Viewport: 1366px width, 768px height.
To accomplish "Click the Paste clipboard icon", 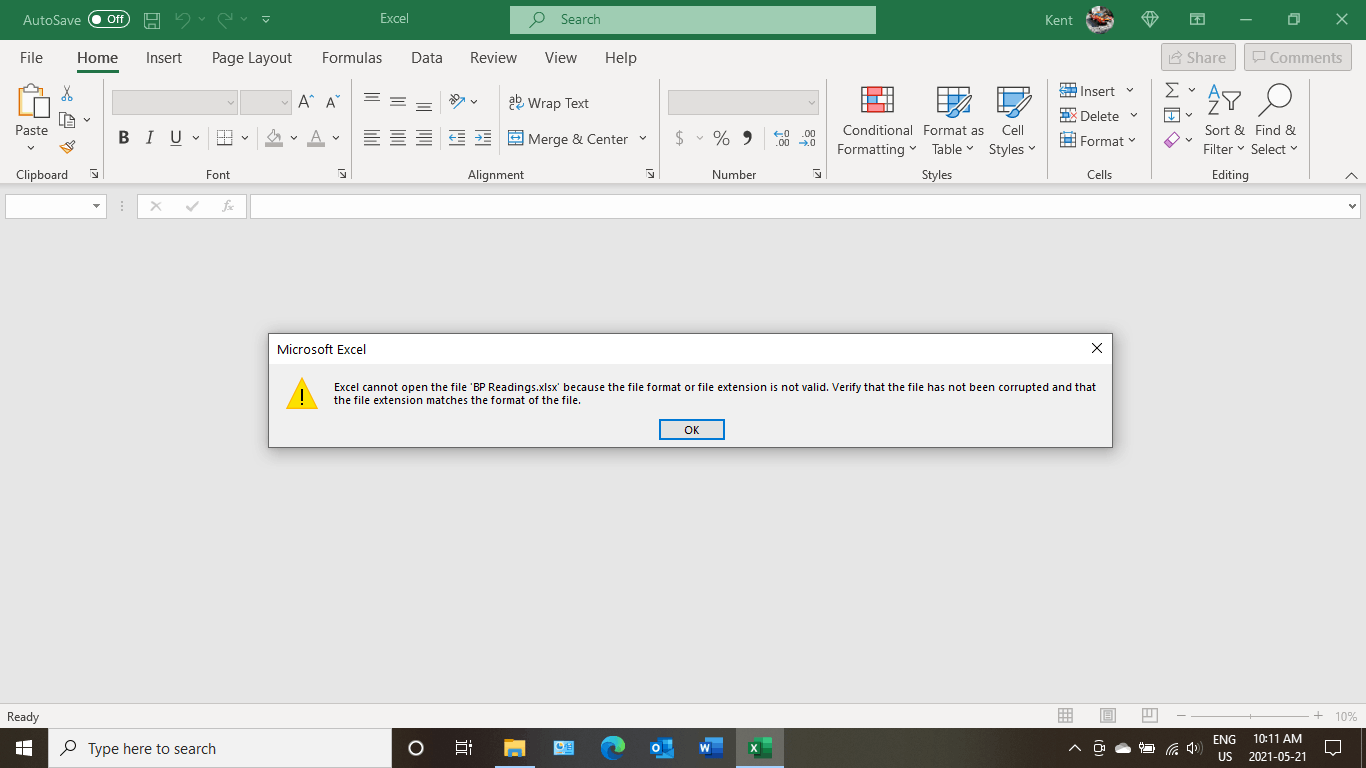I will point(32,102).
